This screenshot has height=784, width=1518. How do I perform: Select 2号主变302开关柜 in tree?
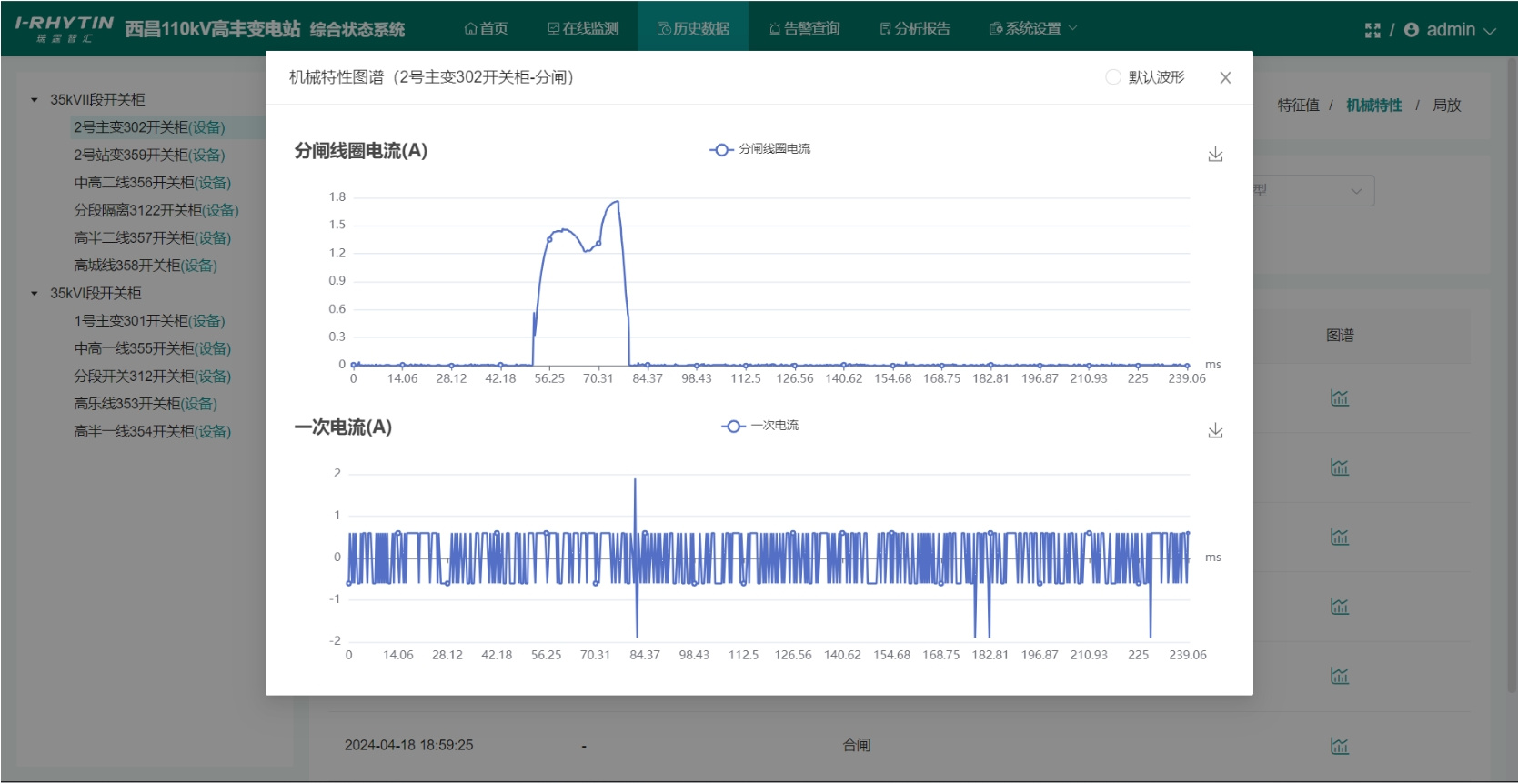149,127
